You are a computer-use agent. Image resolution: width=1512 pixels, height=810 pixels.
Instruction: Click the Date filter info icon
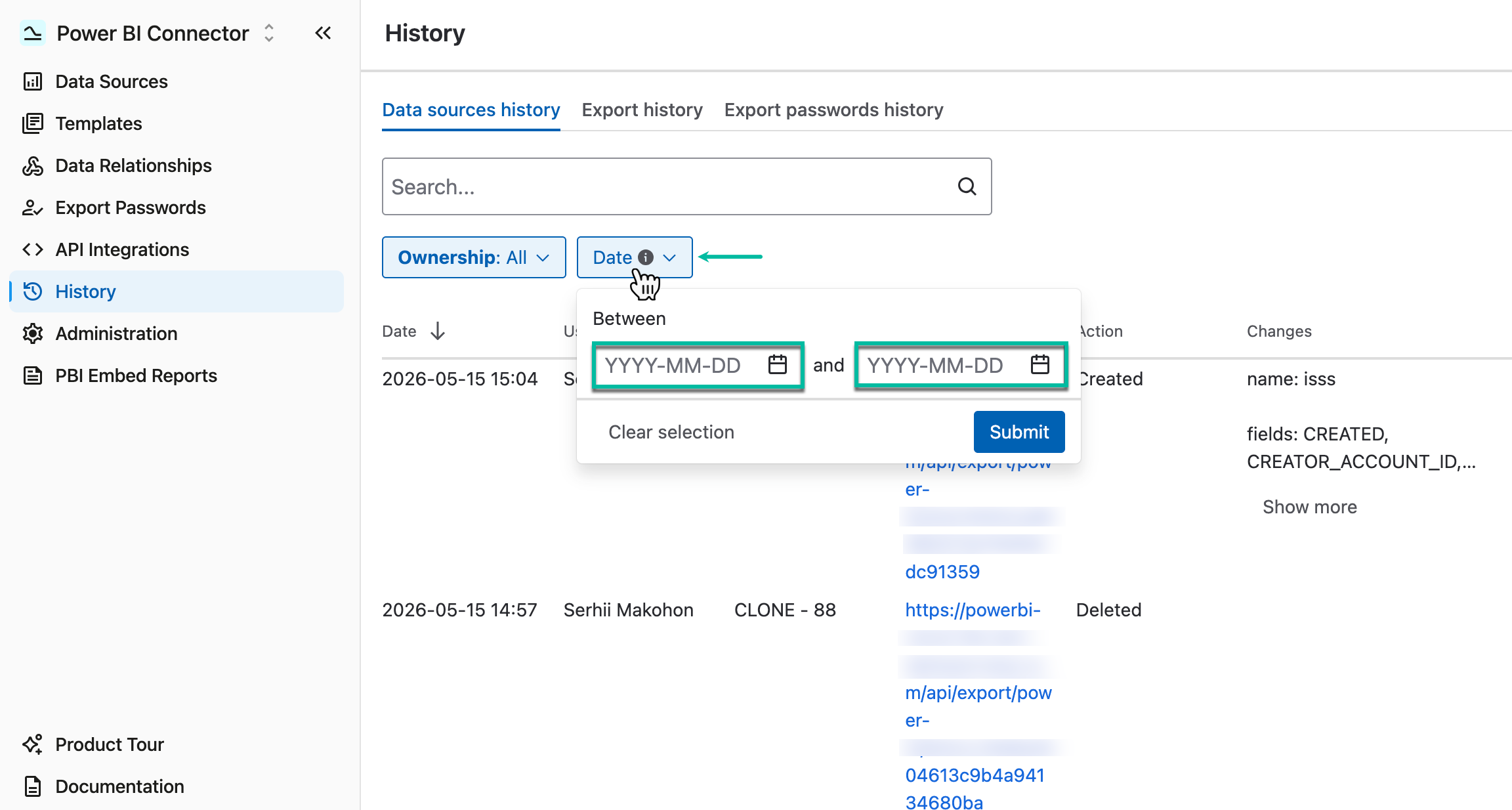pyautogui.click(x=646, y=257)
